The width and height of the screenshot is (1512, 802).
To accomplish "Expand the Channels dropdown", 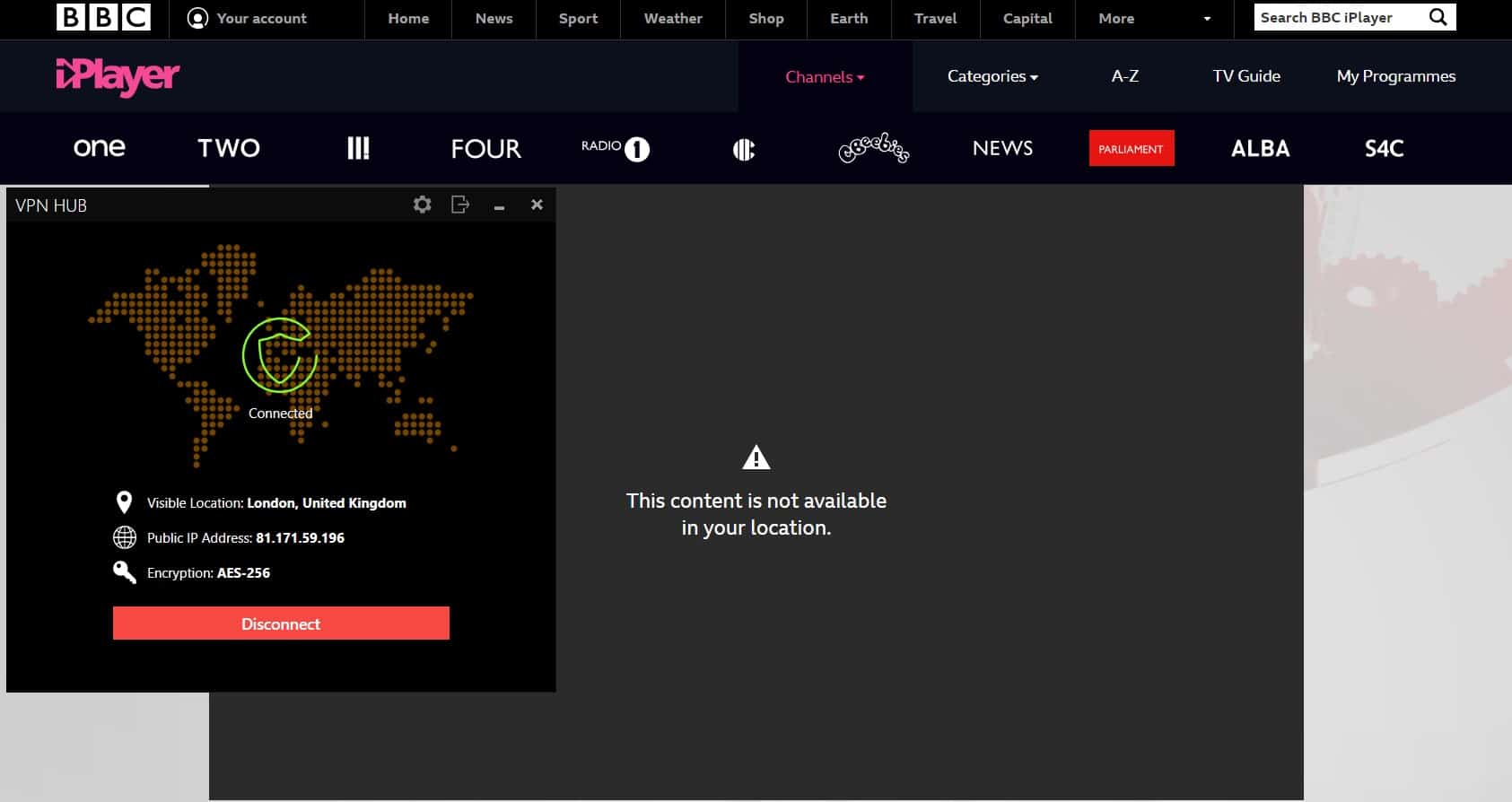I will (x=825, y=77).
